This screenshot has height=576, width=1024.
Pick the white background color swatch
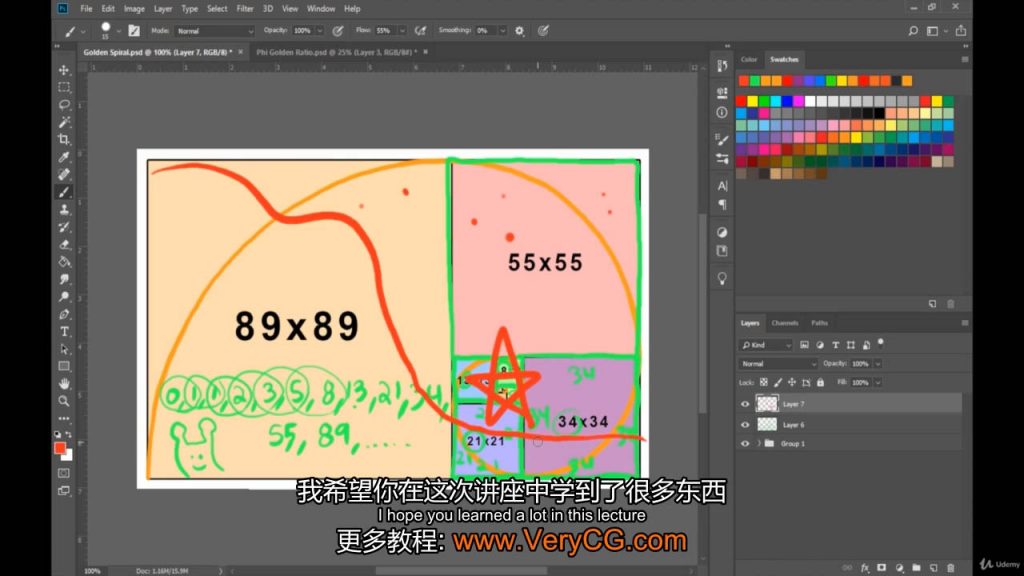pyautogui.click(x=68, y=456)
